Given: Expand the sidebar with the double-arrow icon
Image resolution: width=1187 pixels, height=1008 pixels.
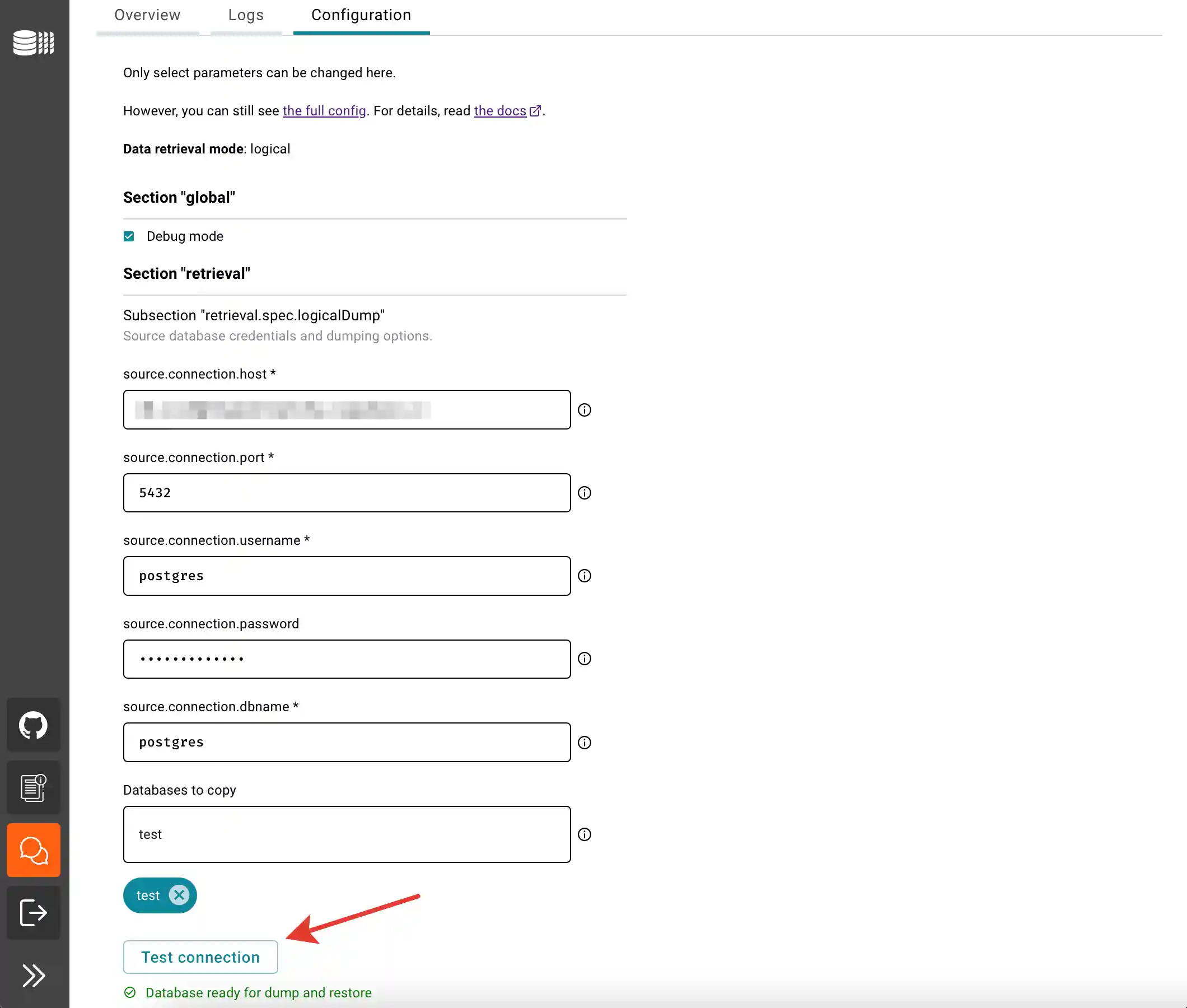Looking at the screenshot, I should point(33,976).
